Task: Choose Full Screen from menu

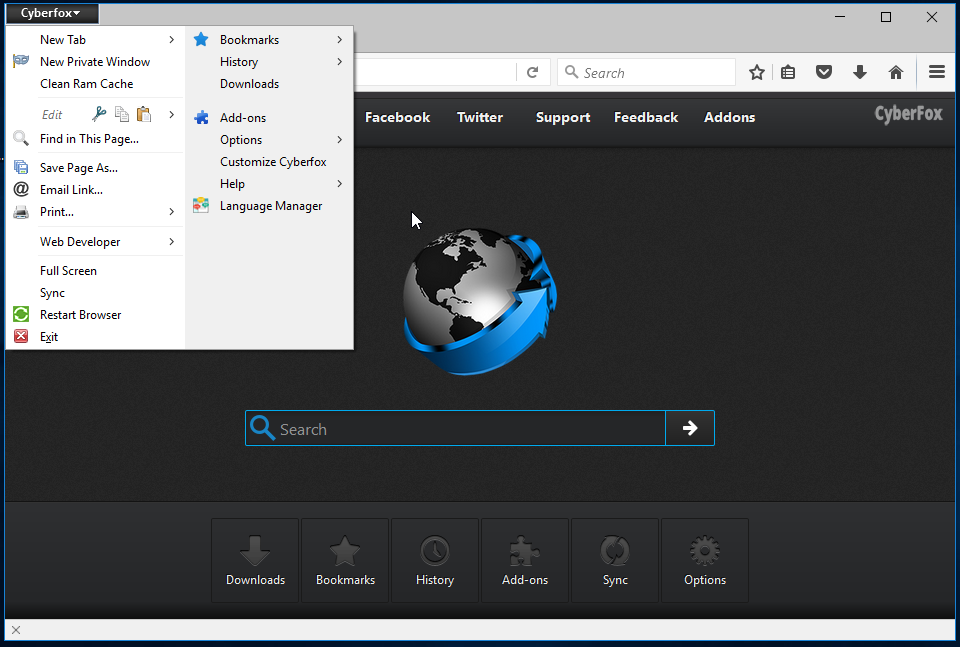Action: click(96, 271)
